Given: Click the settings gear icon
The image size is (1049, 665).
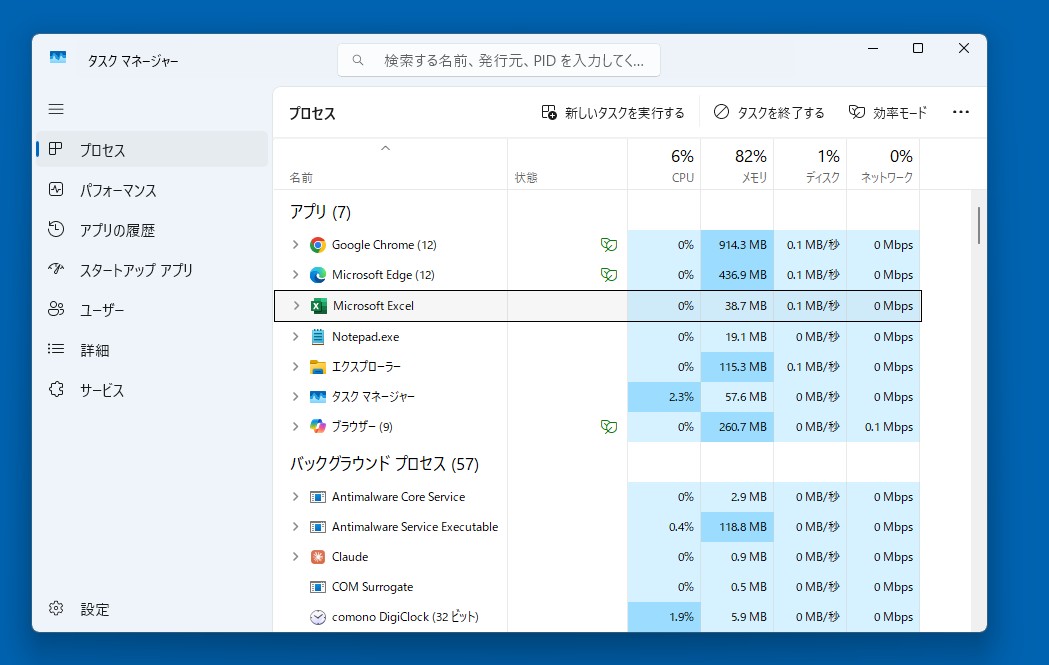Looking at the screenshot, I should pos(56,608).
